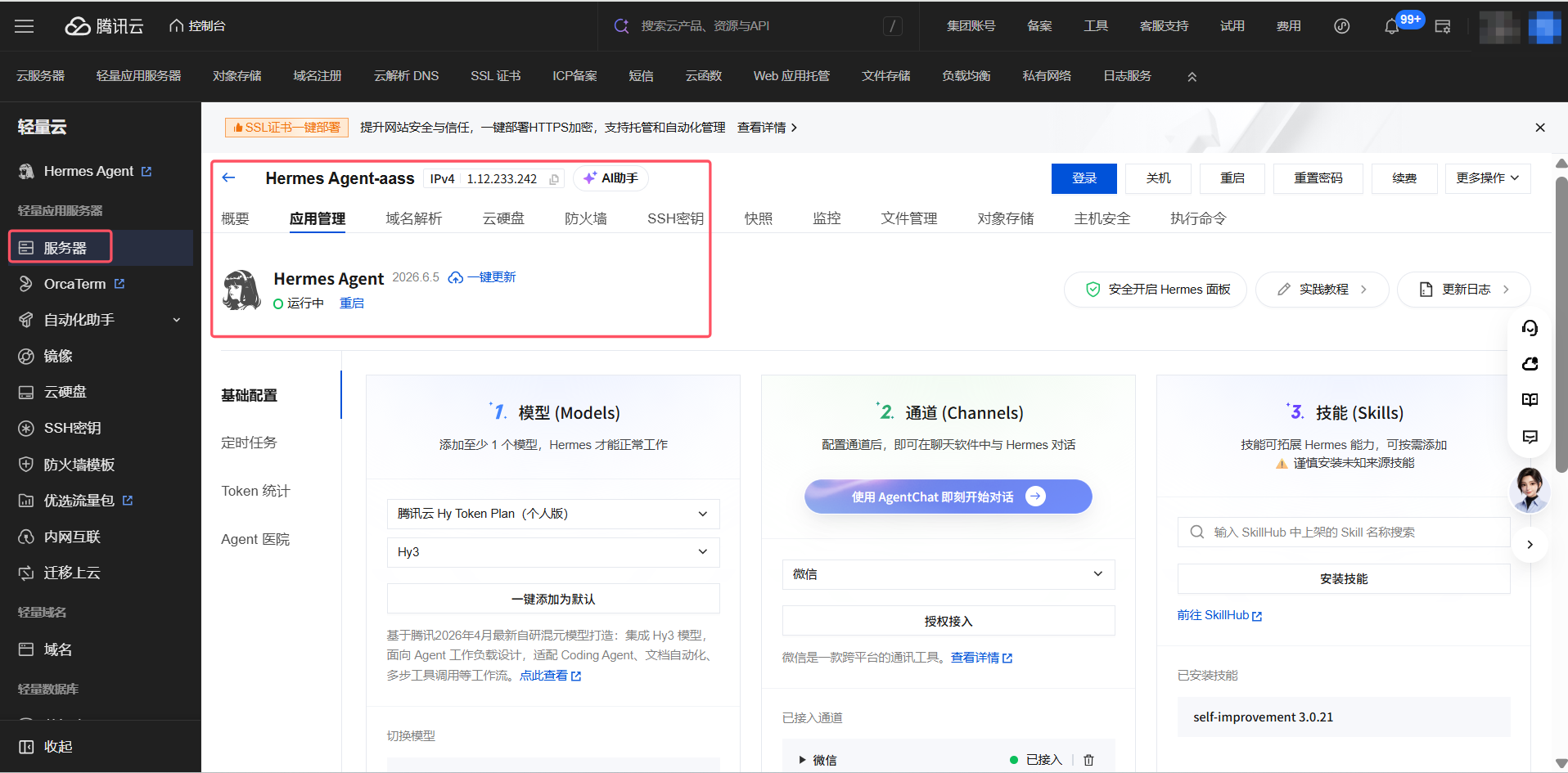Switch to the 概要 tab
Viewport: 1568px width, 773px height.
click(x=235, y=218)
